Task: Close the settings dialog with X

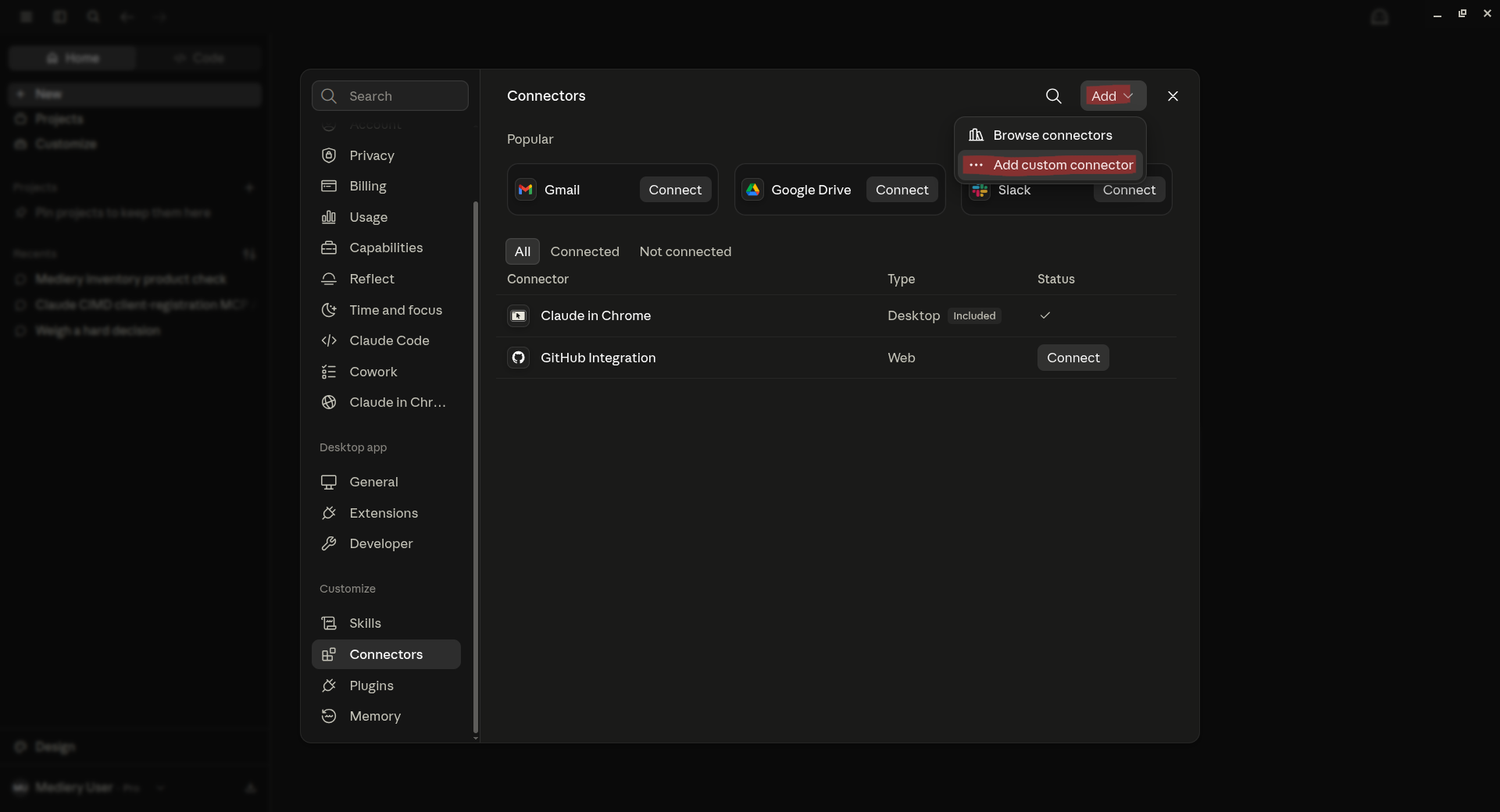Action: [x=1173, y=96]
